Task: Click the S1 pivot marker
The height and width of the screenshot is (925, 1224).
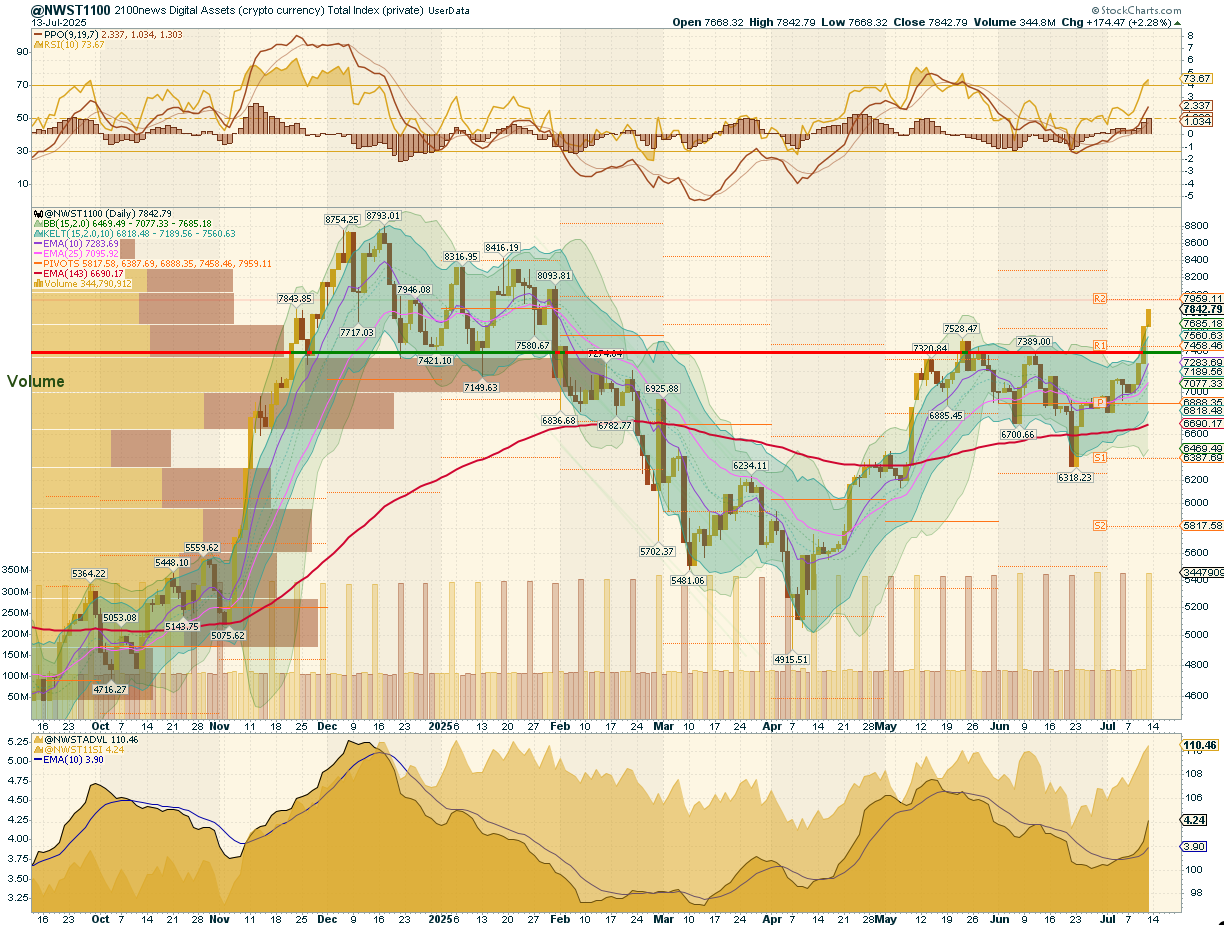Action: tap(1099, 457)
